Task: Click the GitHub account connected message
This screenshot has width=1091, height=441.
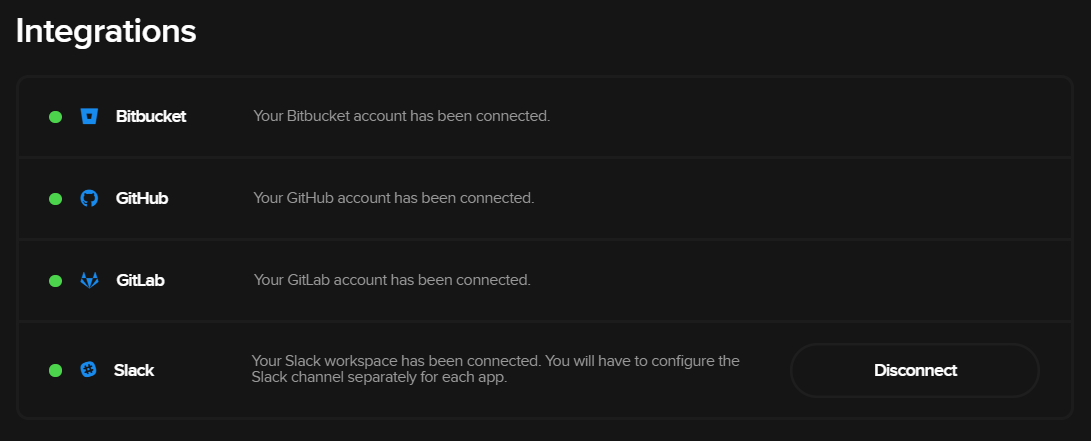Action: 394,198
